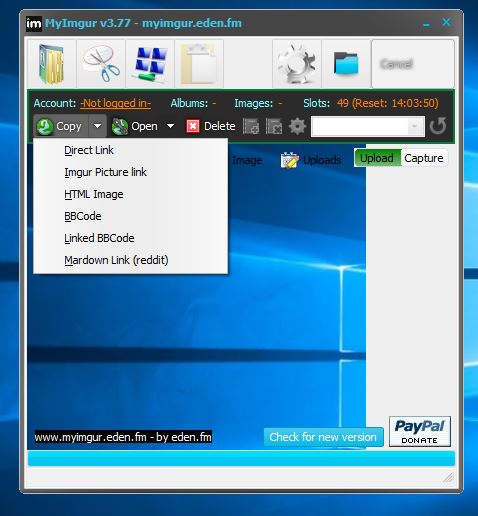The image size is (478, 516).
Task: Switch to the Uploads tab
Action: pyautogui.click(x=311, y=160)
